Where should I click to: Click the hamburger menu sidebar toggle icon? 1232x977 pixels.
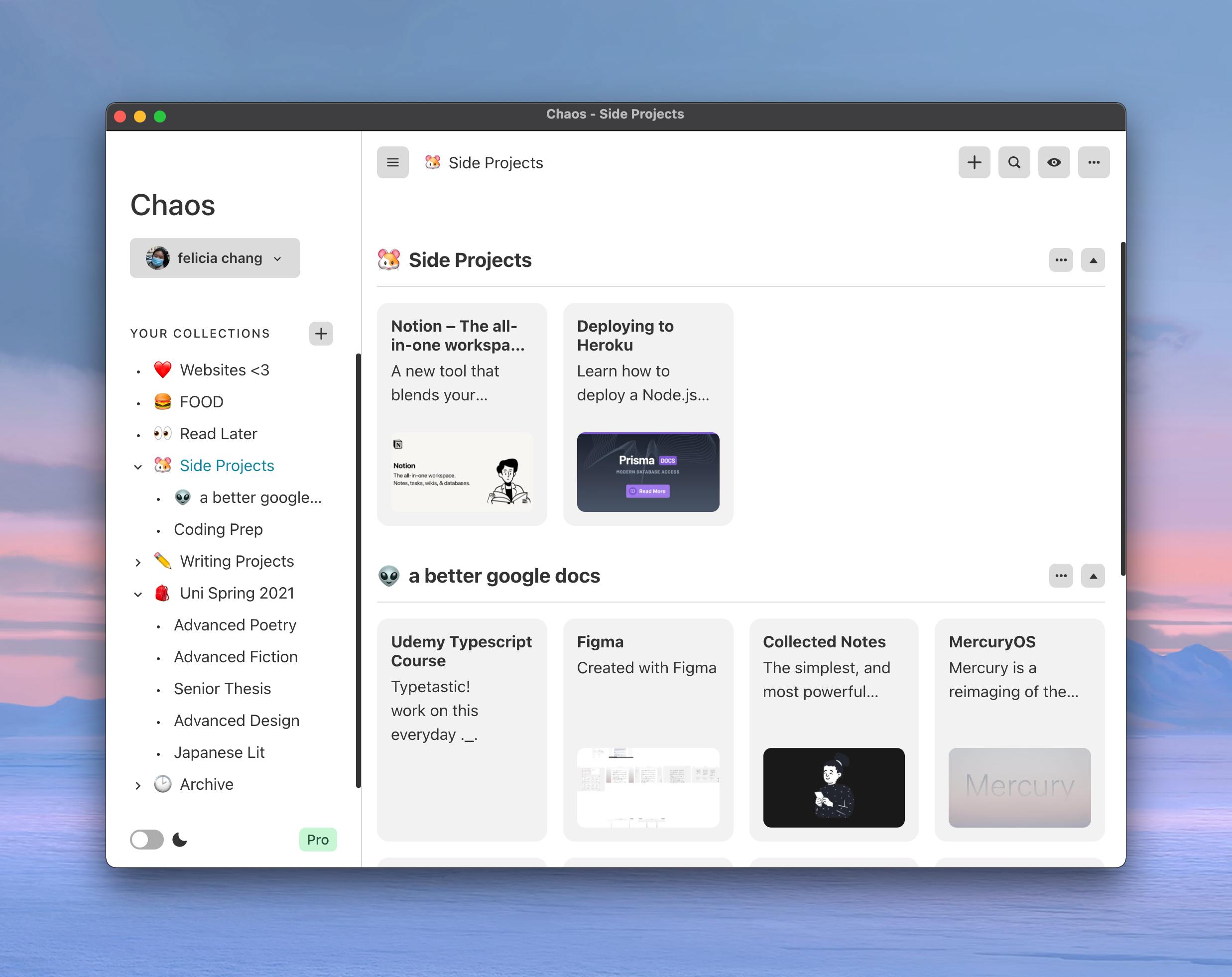(x=392, y=162)
